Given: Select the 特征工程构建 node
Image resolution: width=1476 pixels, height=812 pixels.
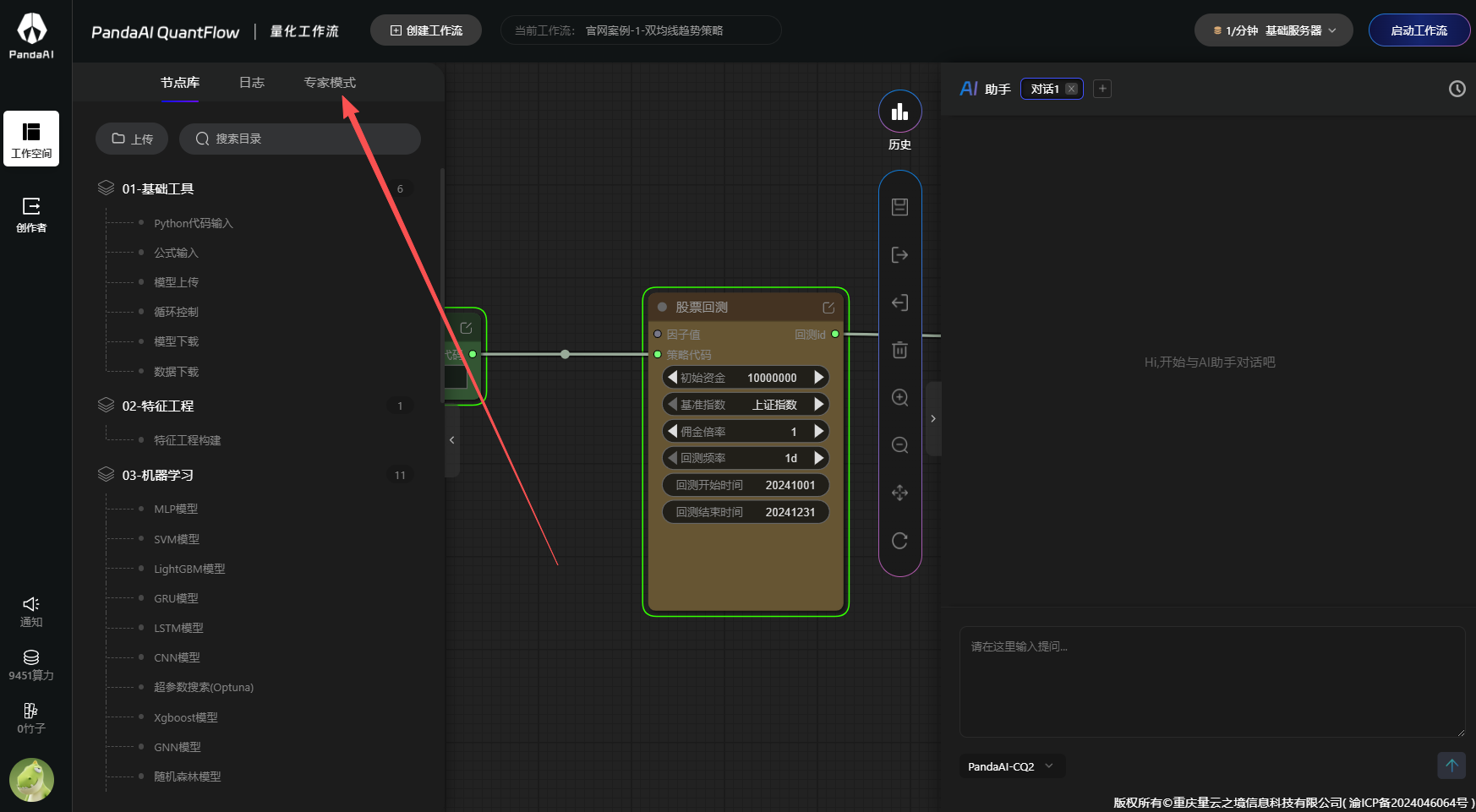Looking at the screenshot, I should (187, 440).
